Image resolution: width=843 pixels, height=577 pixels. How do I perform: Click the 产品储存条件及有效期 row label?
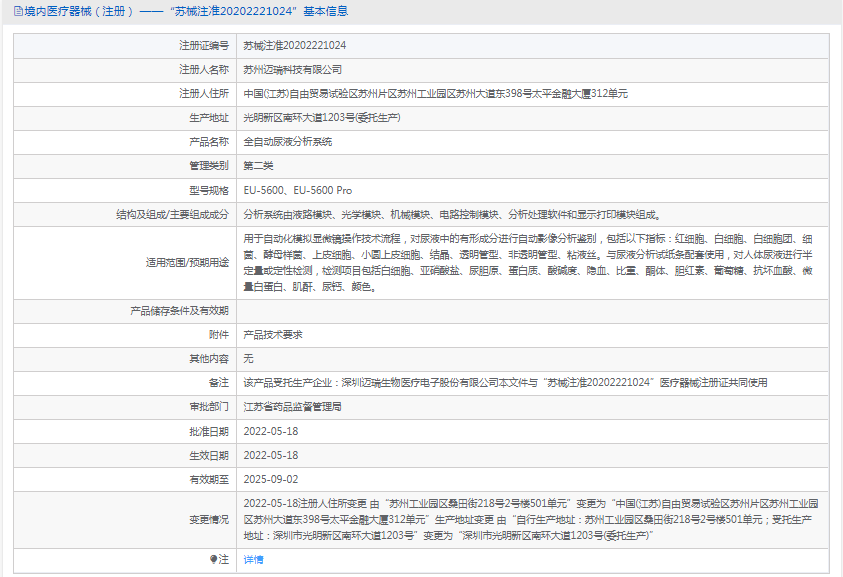[x=179, y=311]
